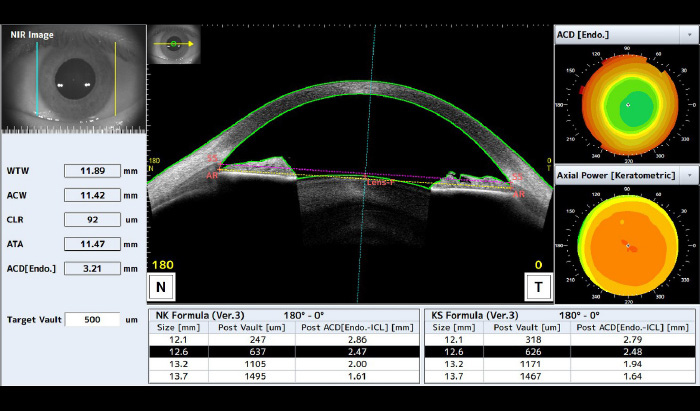The image size is (700, 411).
Task: Select NK Formula size 13.2 row
Action: coord(284,364)
